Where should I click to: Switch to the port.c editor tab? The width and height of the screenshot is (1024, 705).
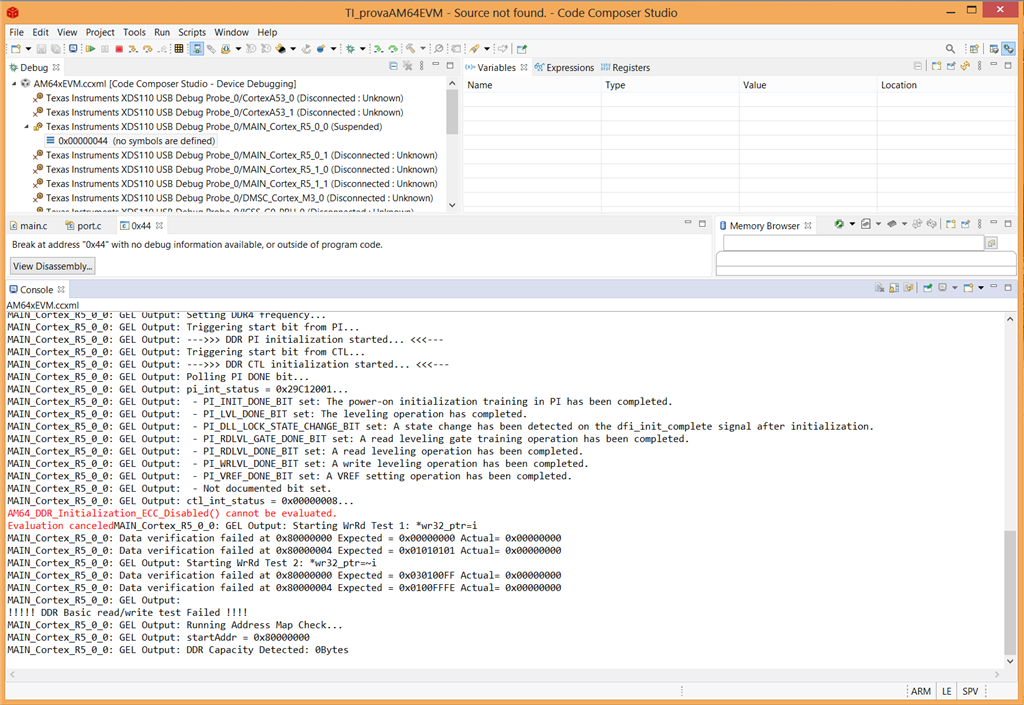(84, 226)
